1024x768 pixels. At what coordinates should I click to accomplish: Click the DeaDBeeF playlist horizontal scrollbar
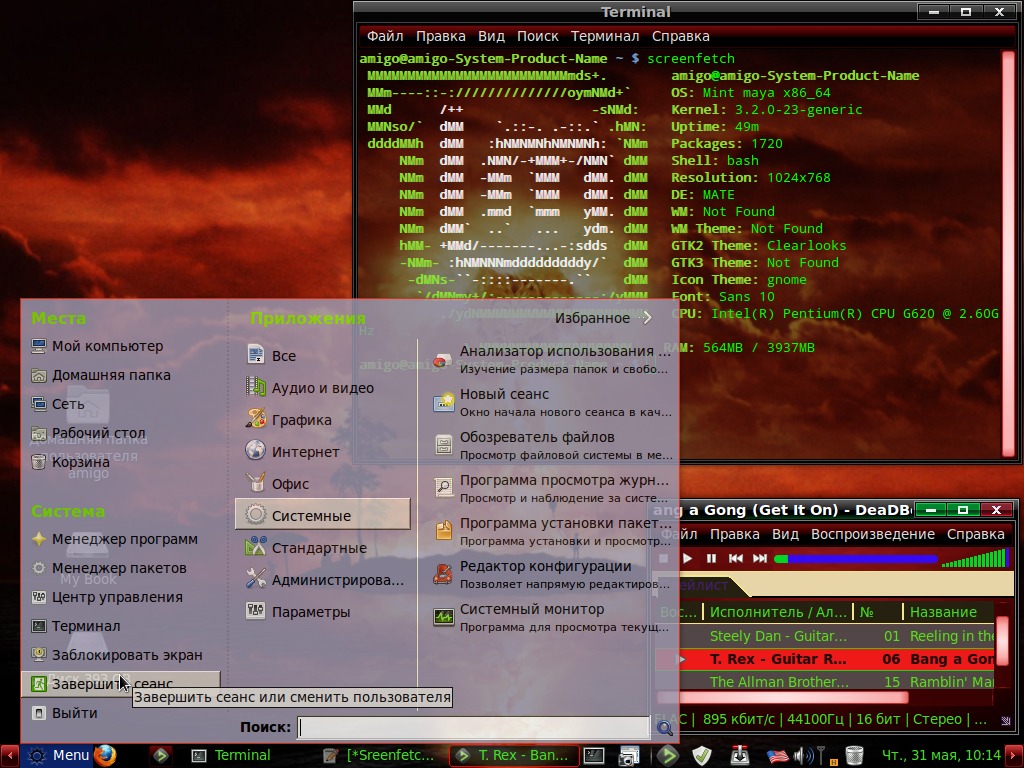tap(783, 698)
